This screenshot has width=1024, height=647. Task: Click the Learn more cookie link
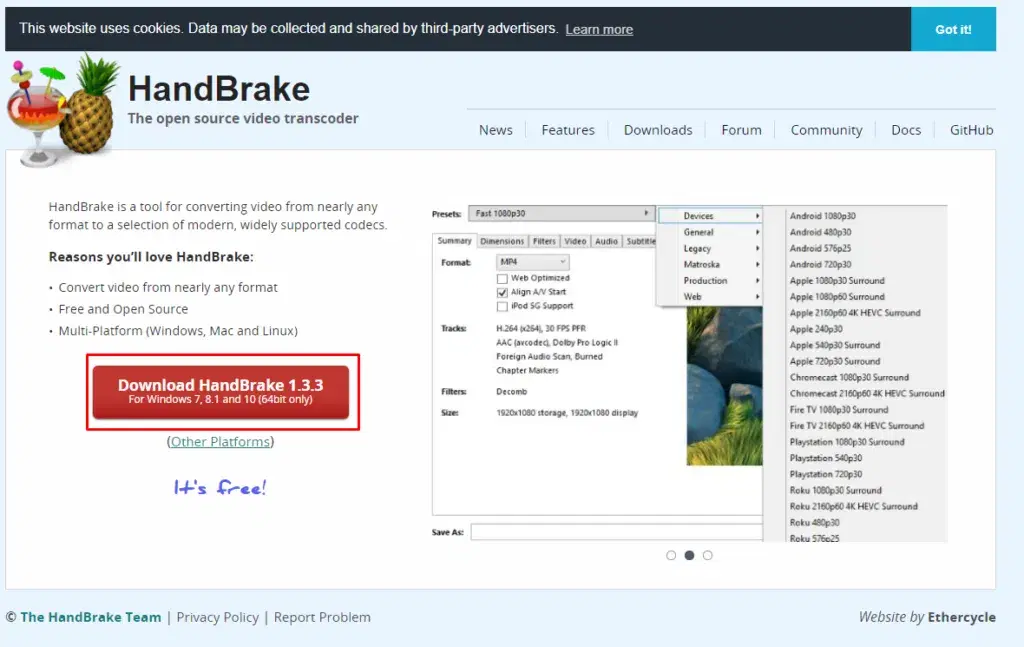pos(599,29)
